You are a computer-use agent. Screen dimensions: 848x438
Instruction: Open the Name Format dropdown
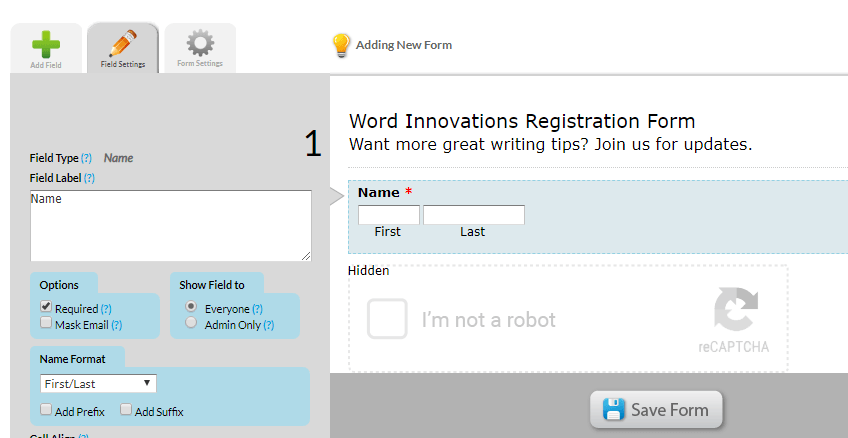(98, 383)
